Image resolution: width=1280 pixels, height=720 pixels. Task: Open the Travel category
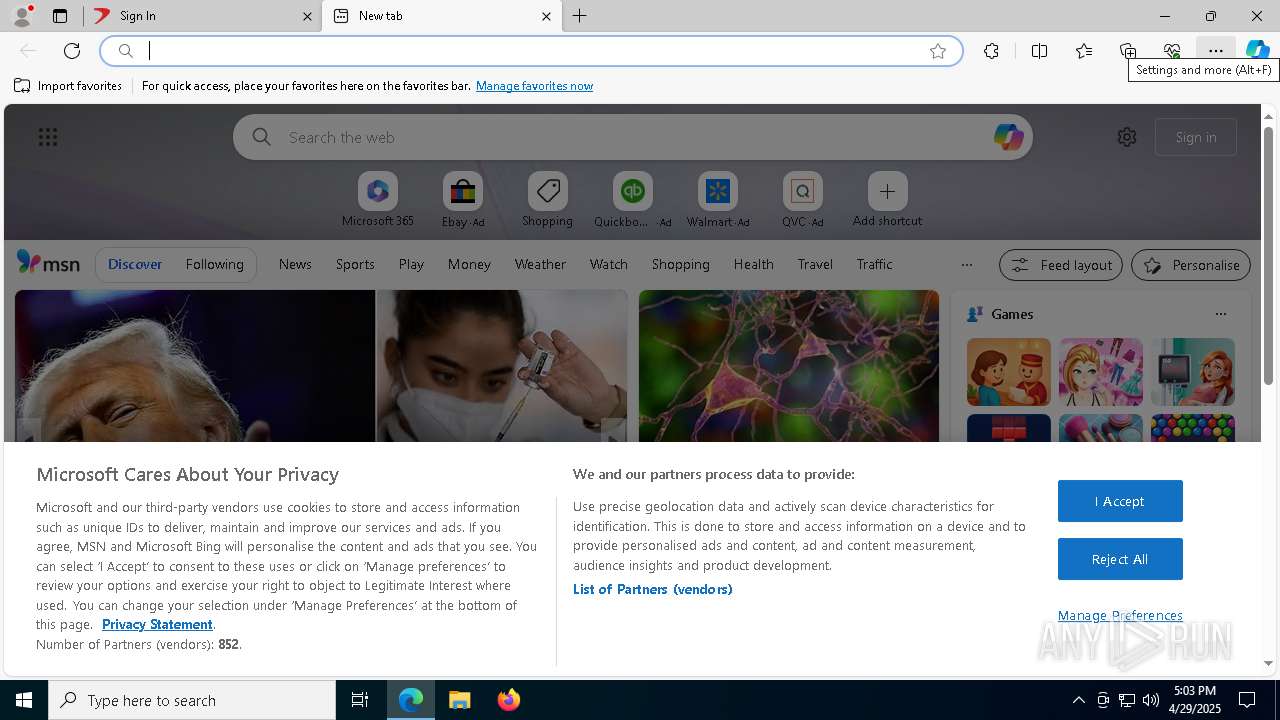point(815,264)
